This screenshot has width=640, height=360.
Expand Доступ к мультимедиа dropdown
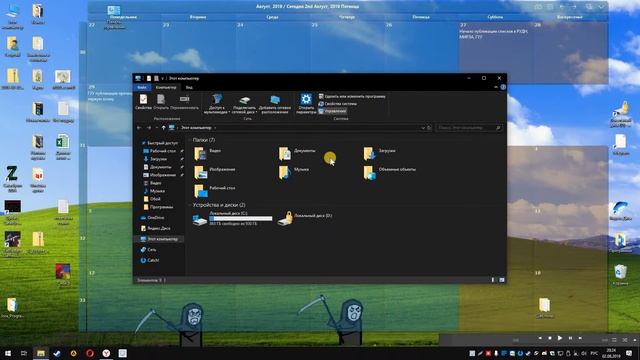pyautogui.click(x=217, y=104)
